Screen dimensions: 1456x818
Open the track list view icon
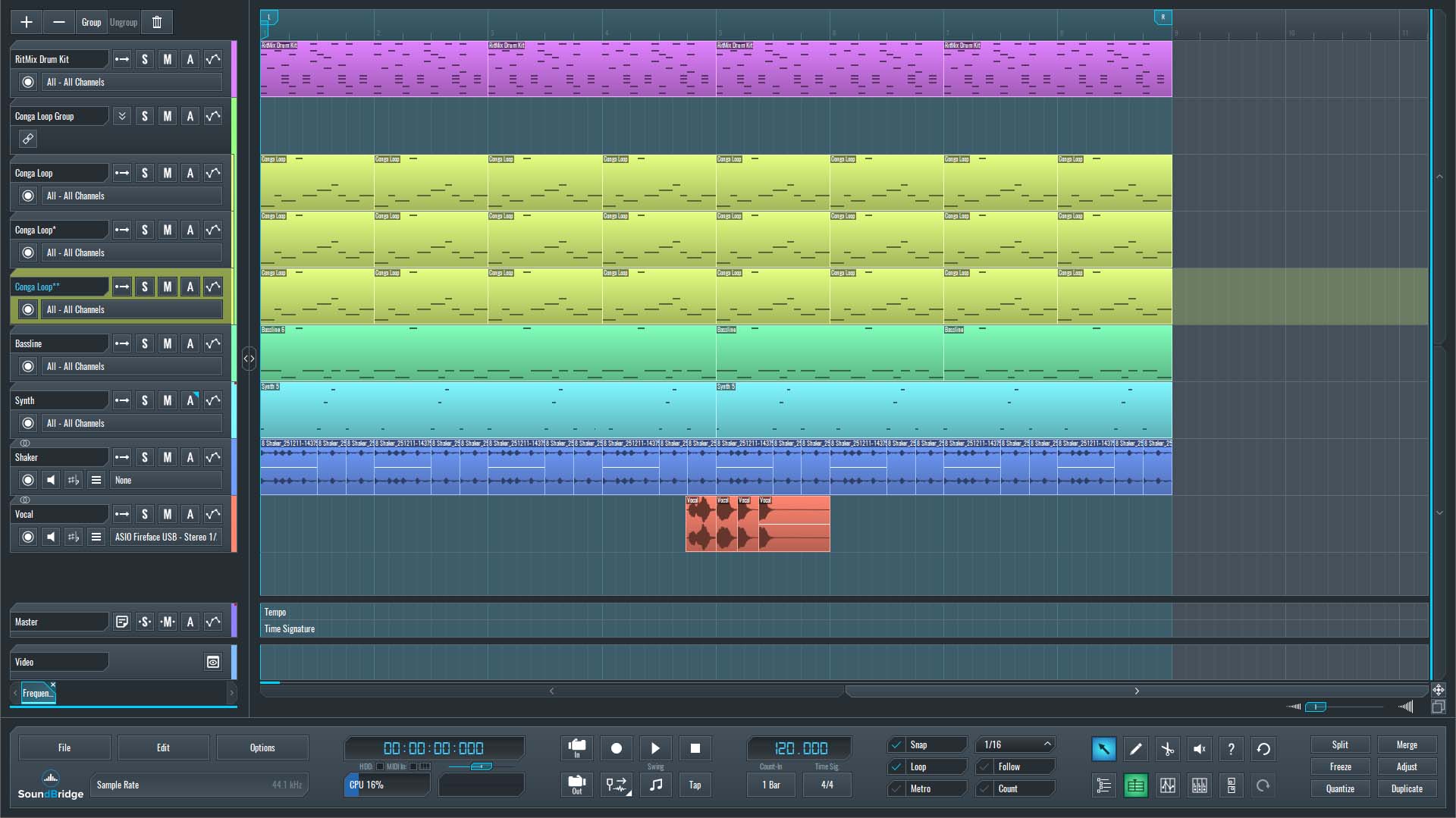[x=1103, y=785]
